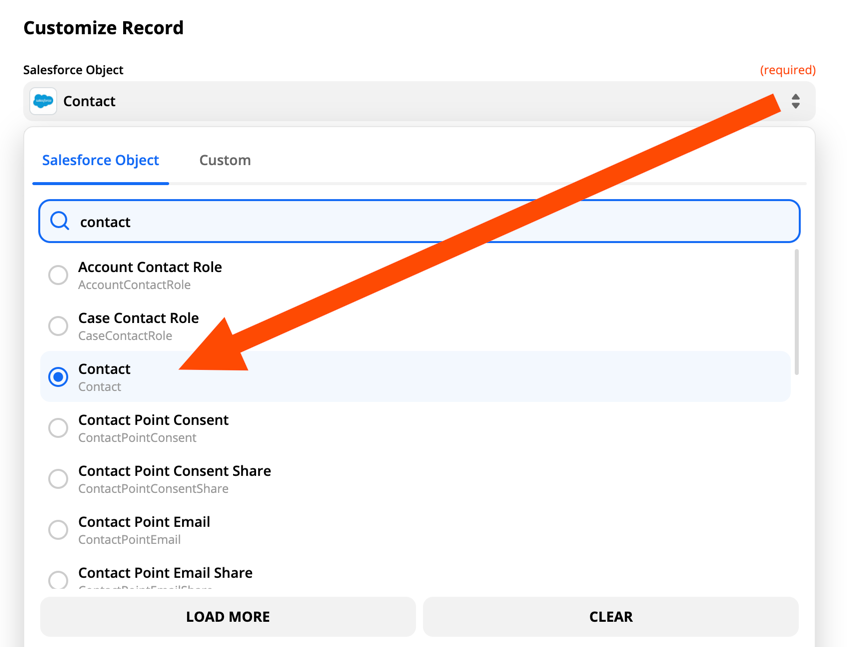Click the 'Account Contact Role' label text

click(150, 267)
